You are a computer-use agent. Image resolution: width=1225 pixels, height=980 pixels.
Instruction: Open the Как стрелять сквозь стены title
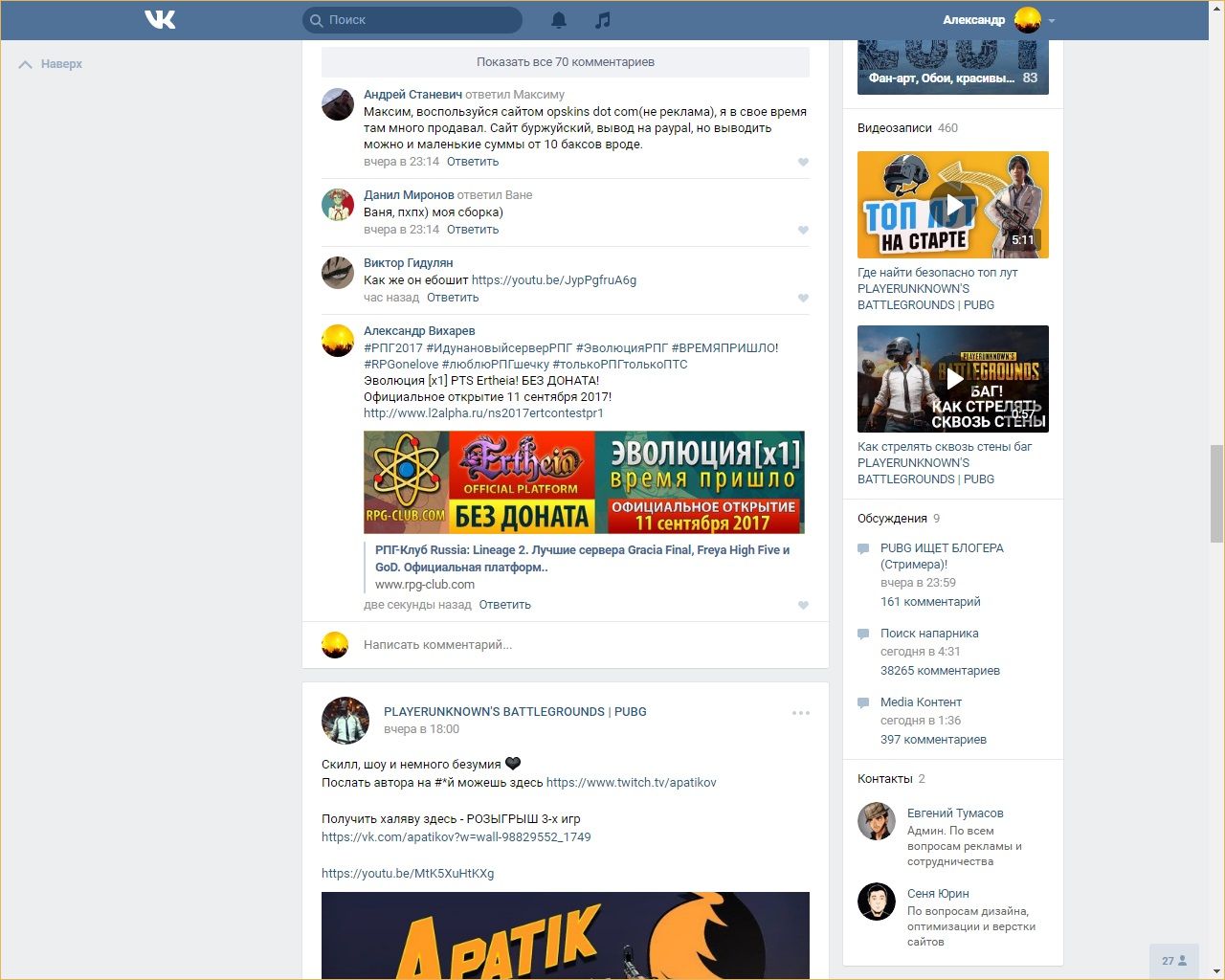coord(945,463)
